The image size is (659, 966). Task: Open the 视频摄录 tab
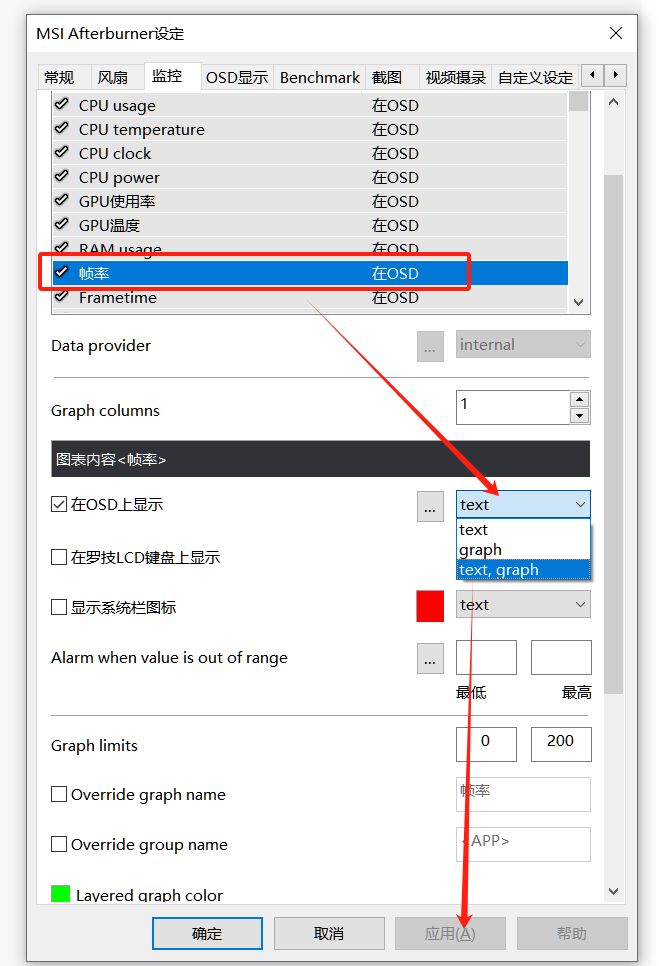(x=456, y=78)
